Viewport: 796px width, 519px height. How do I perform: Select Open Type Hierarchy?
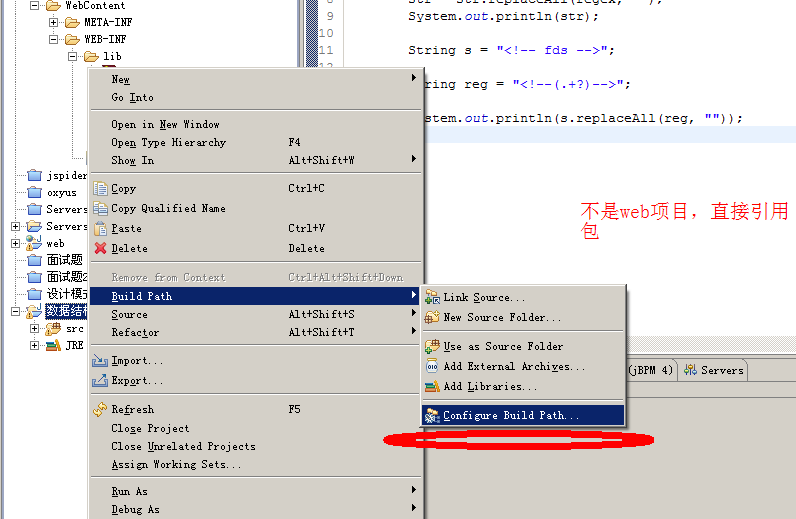(256, 143)
